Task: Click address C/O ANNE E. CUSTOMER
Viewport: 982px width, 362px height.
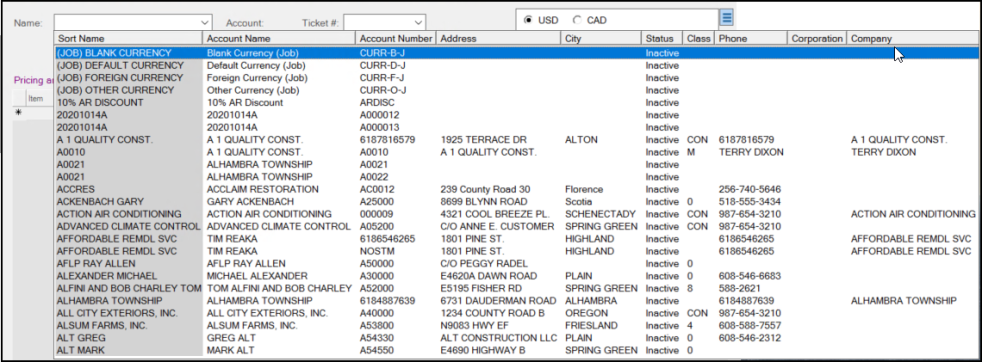Action: click(x=497, y=226)
